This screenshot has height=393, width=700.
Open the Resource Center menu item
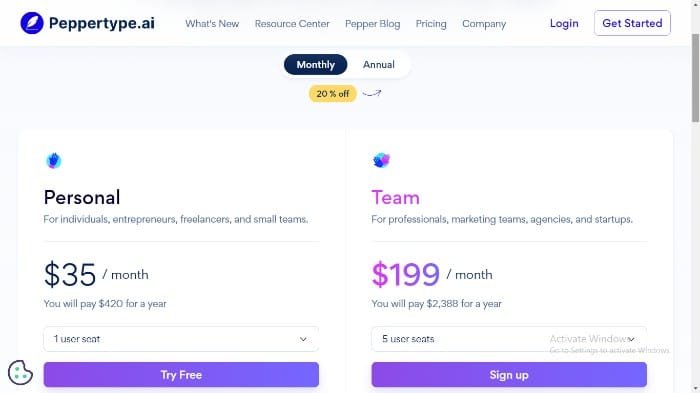point(292,24)
